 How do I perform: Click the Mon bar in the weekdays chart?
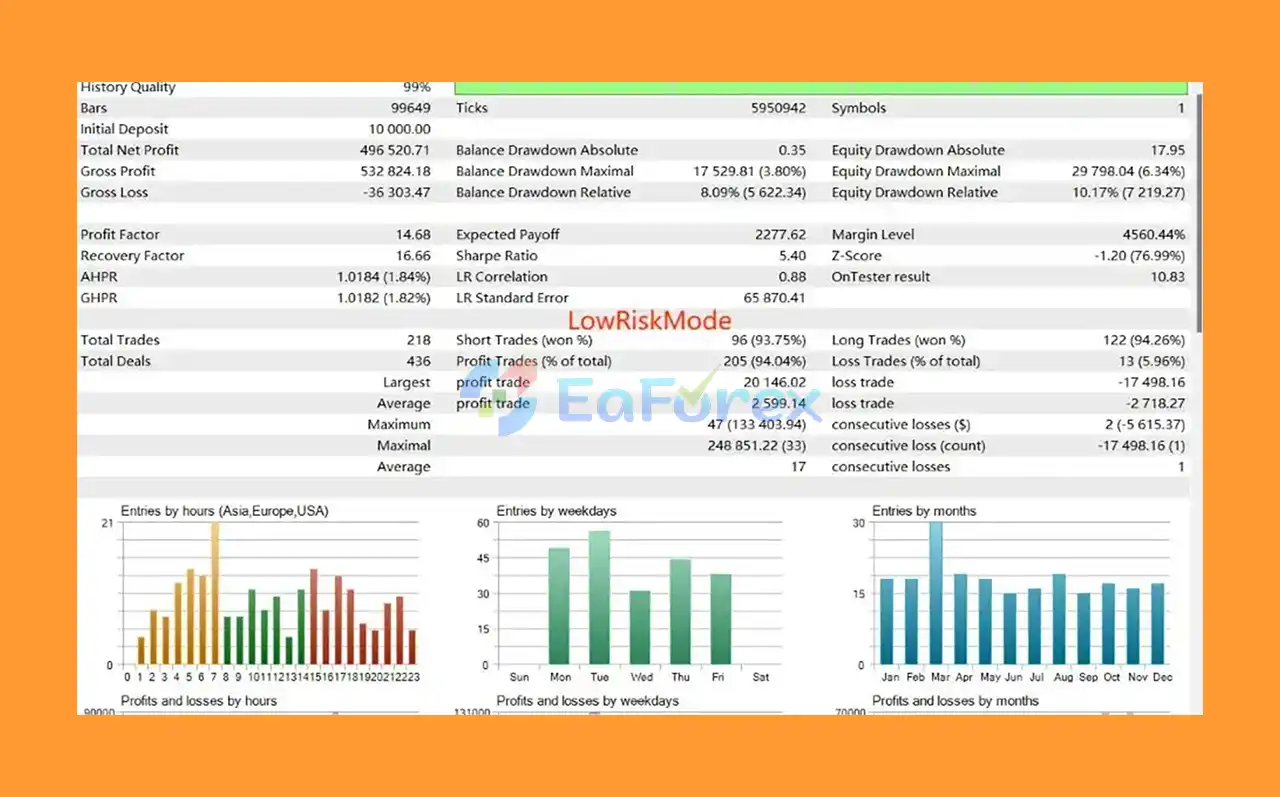(559, 607)
